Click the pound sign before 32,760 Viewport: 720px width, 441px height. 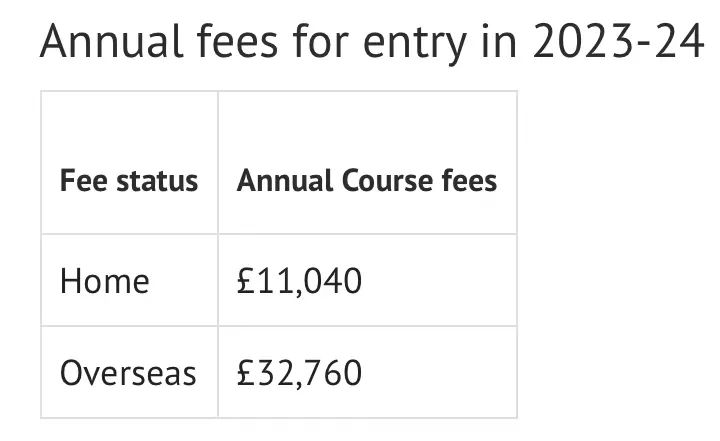click(246, 373)
